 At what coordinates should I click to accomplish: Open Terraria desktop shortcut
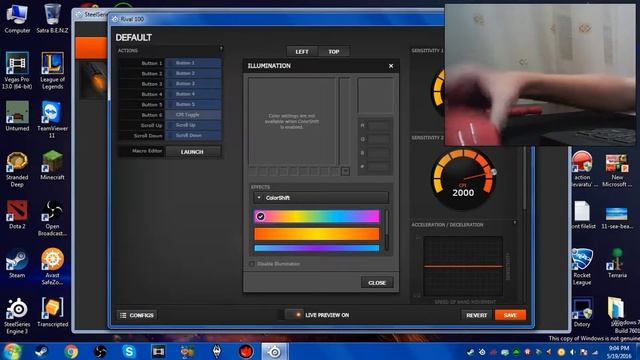click(x=617, y=263)
